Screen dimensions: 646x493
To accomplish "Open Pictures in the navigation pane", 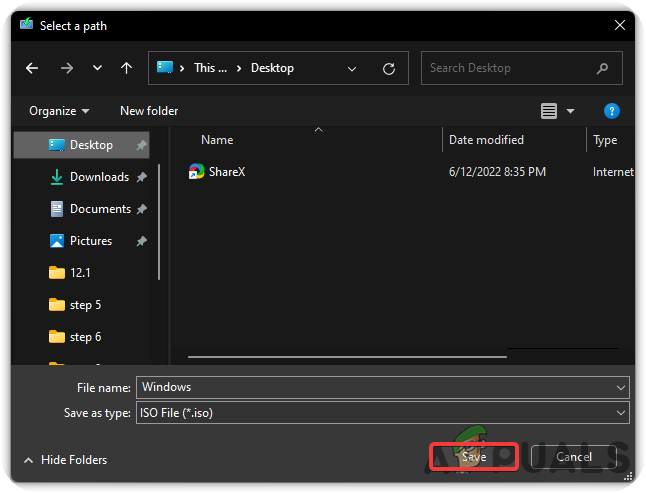I will click(x=91, y=241).
